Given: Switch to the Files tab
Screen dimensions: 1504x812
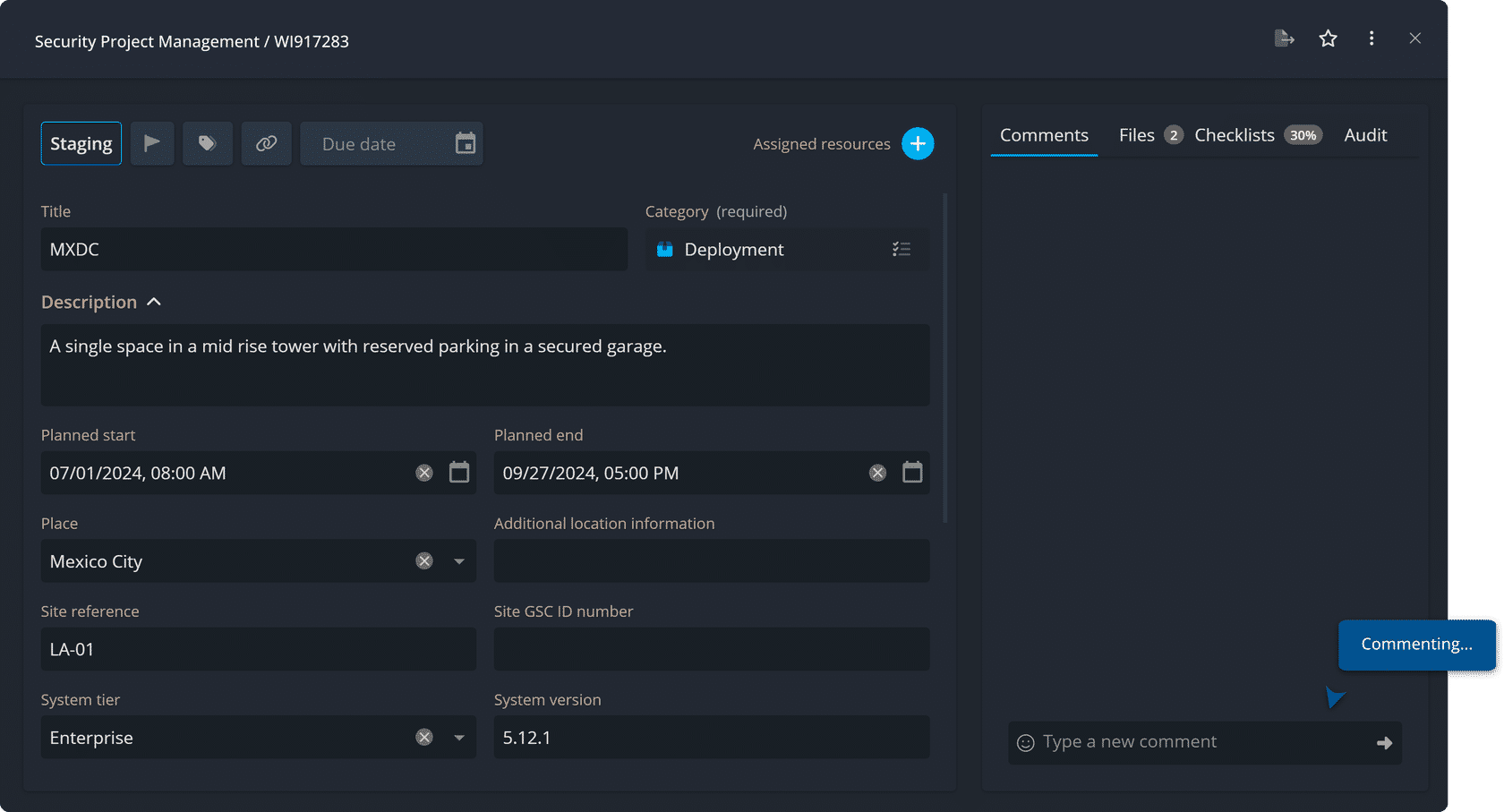Looking at the screenshot, I should [x=1137, y=135].
